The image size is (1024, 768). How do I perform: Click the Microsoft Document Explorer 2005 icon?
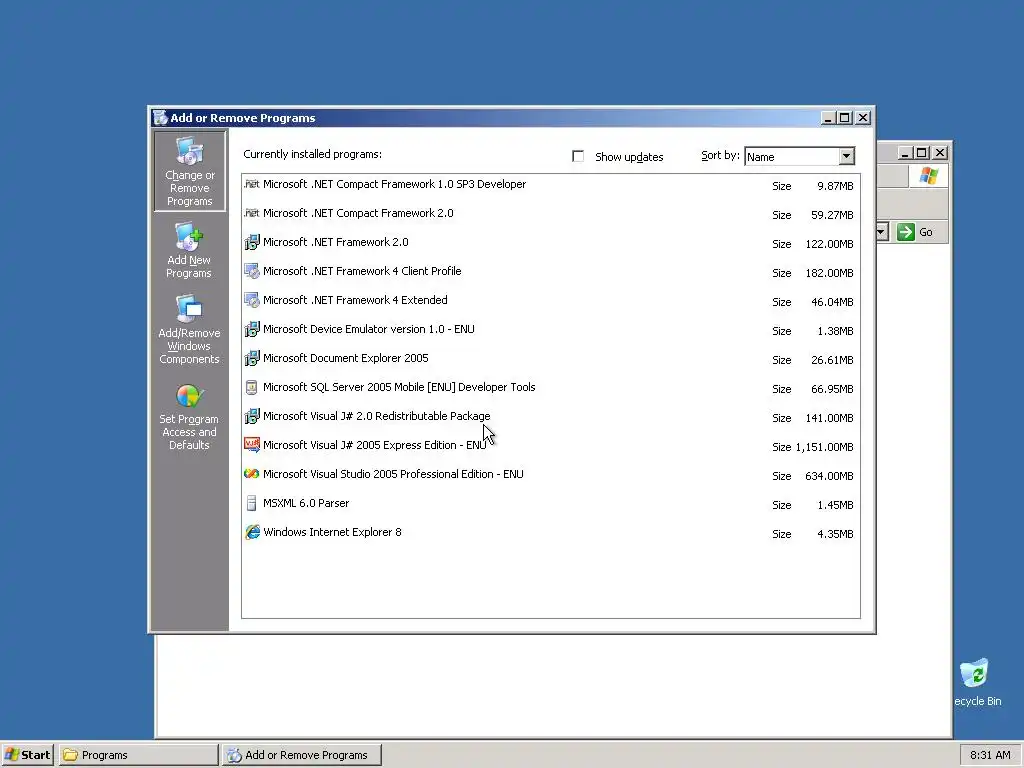tap(251, 358)
